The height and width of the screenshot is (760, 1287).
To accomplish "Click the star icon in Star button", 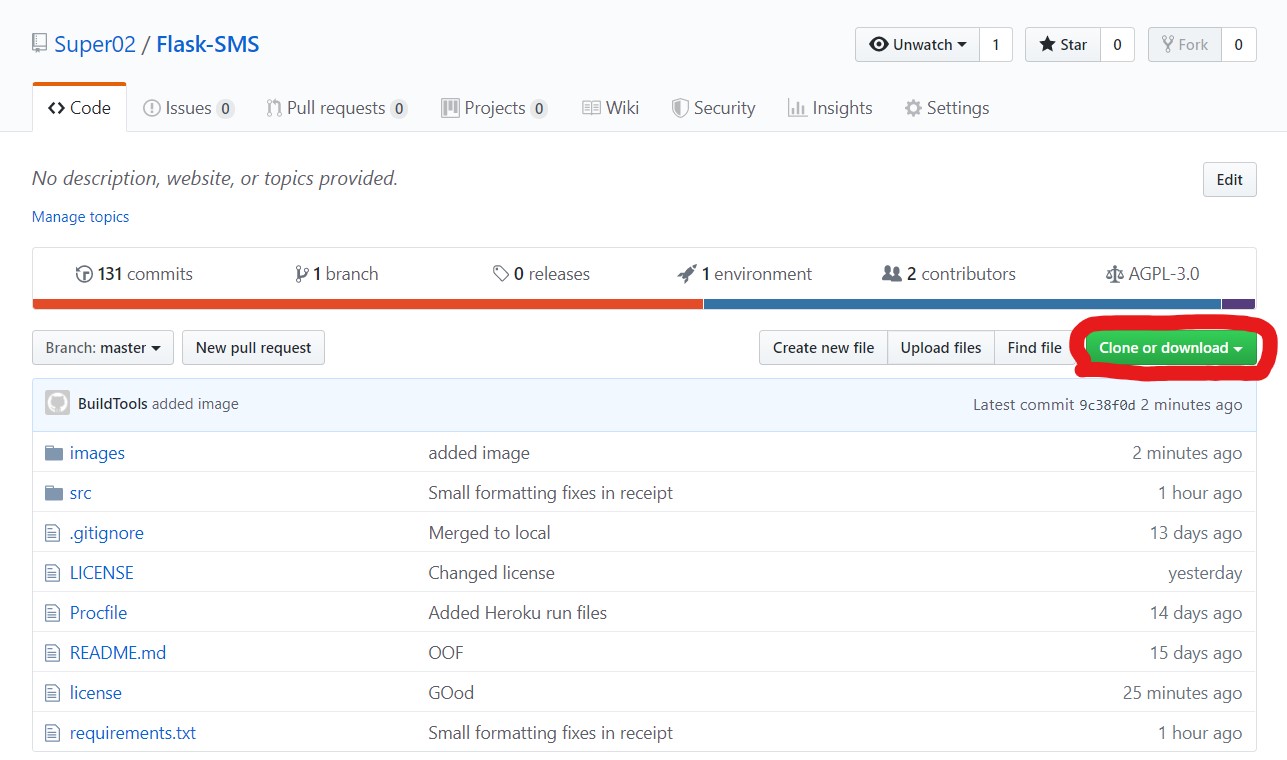I will 1047,44.
